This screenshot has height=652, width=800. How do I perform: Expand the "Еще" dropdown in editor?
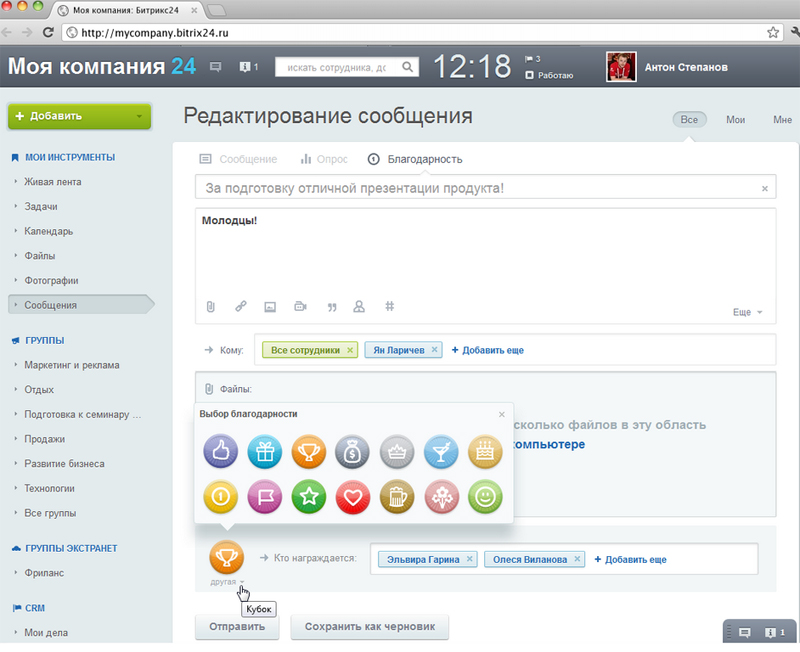pos(747,312)
